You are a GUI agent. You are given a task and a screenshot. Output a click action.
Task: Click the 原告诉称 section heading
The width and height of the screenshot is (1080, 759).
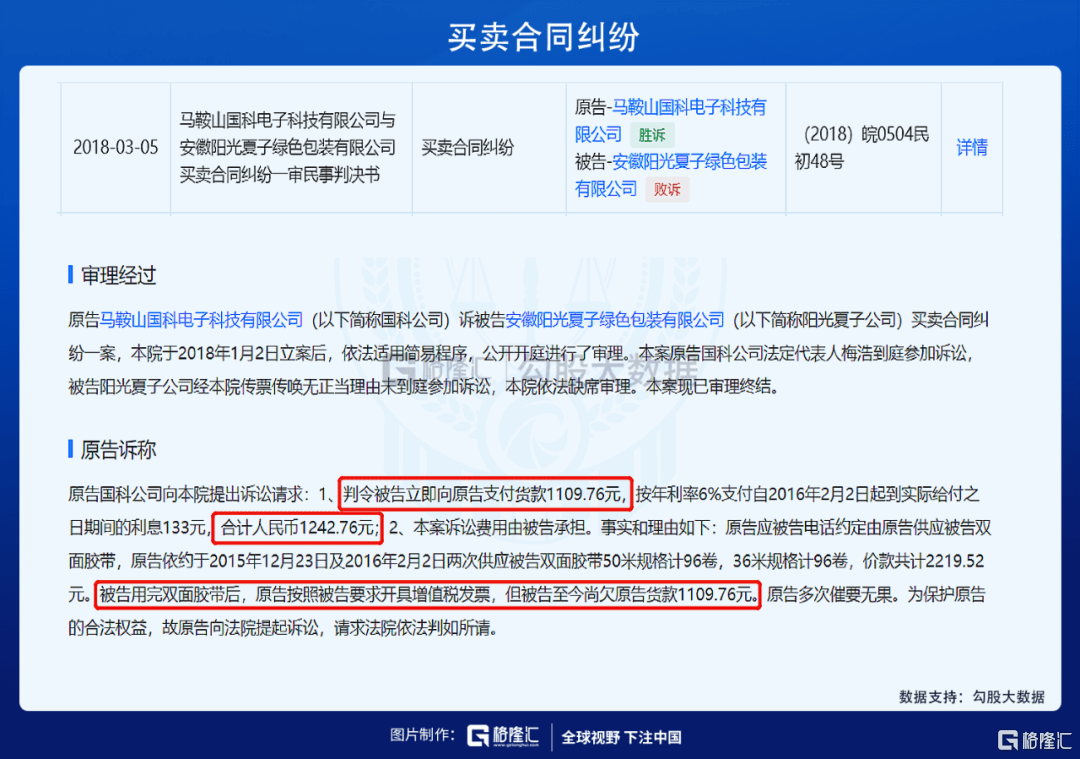[x=118, y=450]
